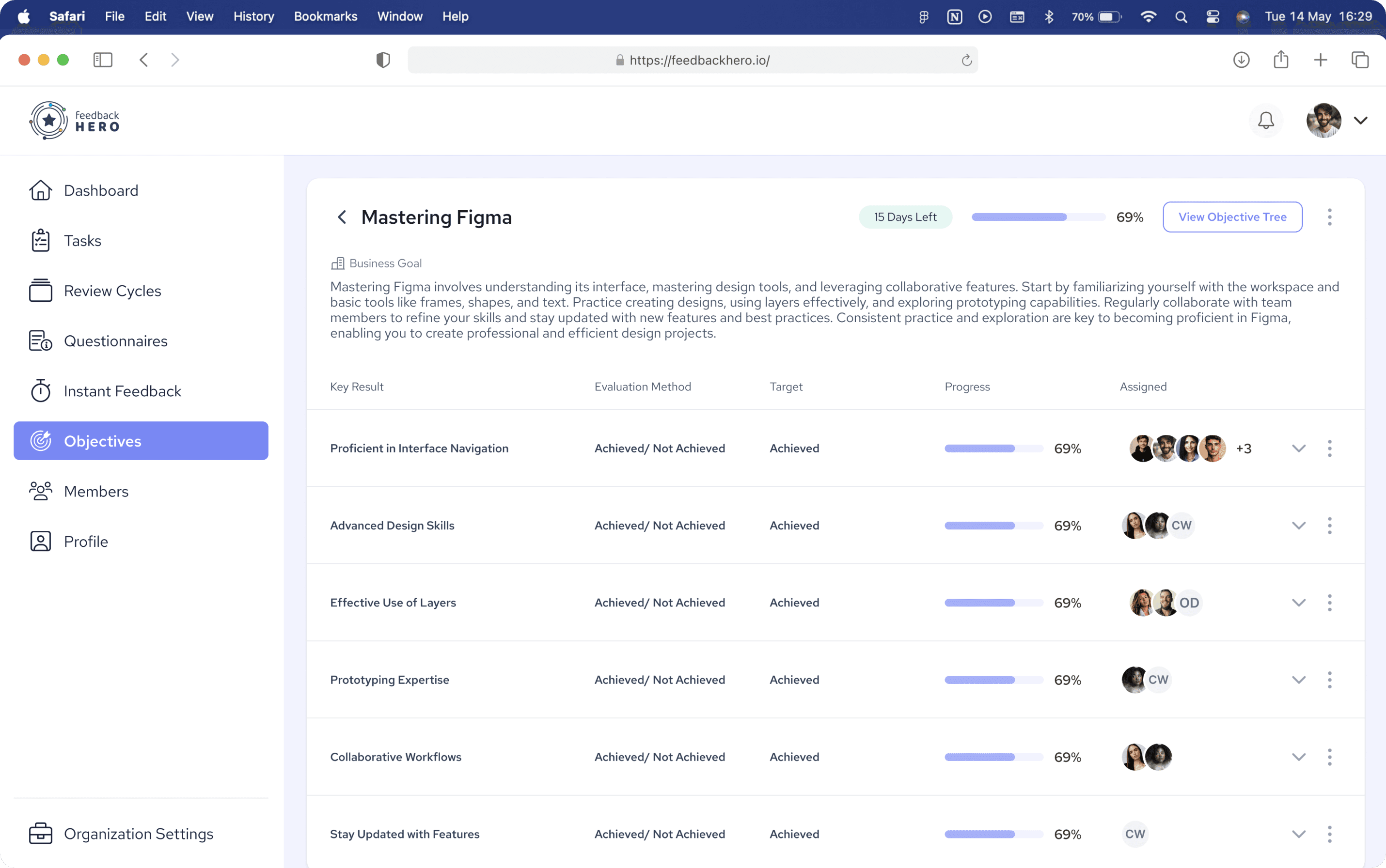
Task: Open the File menu
Action: pos(115,16)
